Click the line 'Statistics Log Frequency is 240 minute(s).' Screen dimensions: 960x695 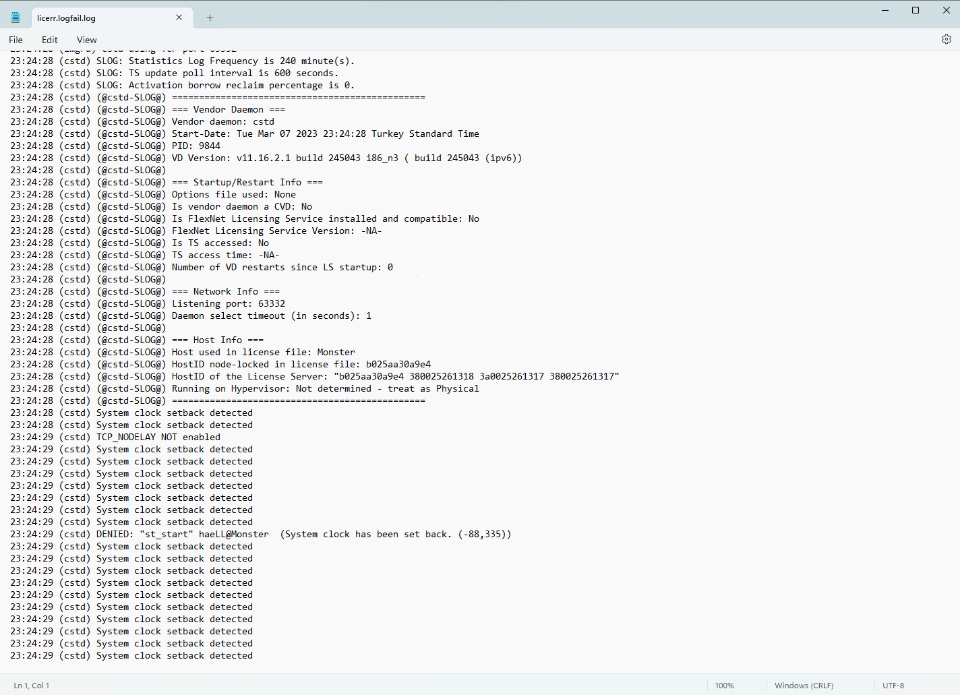(x=182, y=61)
